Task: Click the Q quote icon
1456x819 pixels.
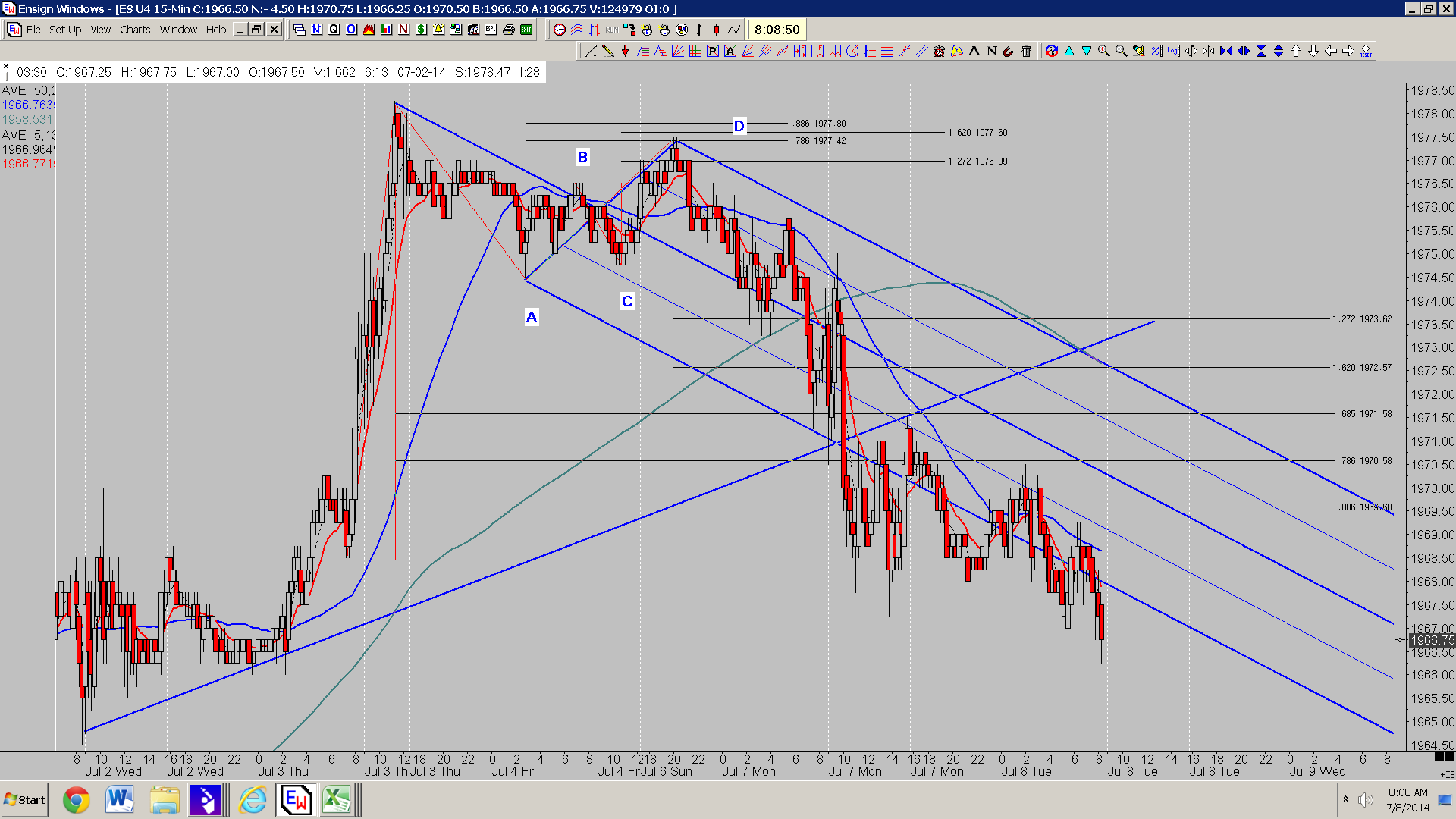Action: (334, 30)
